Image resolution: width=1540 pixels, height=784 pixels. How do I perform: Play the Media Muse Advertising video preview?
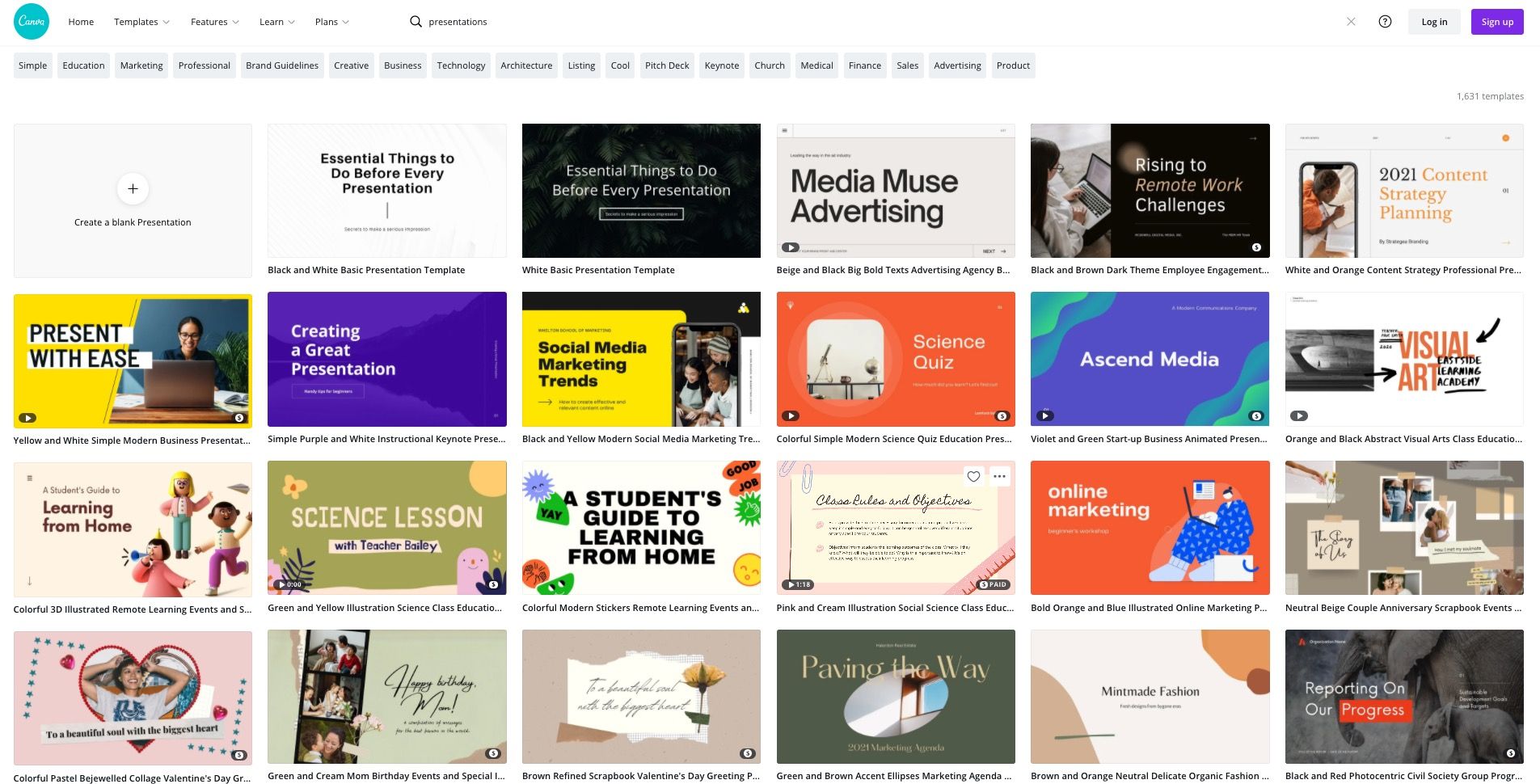coord(790,247)
